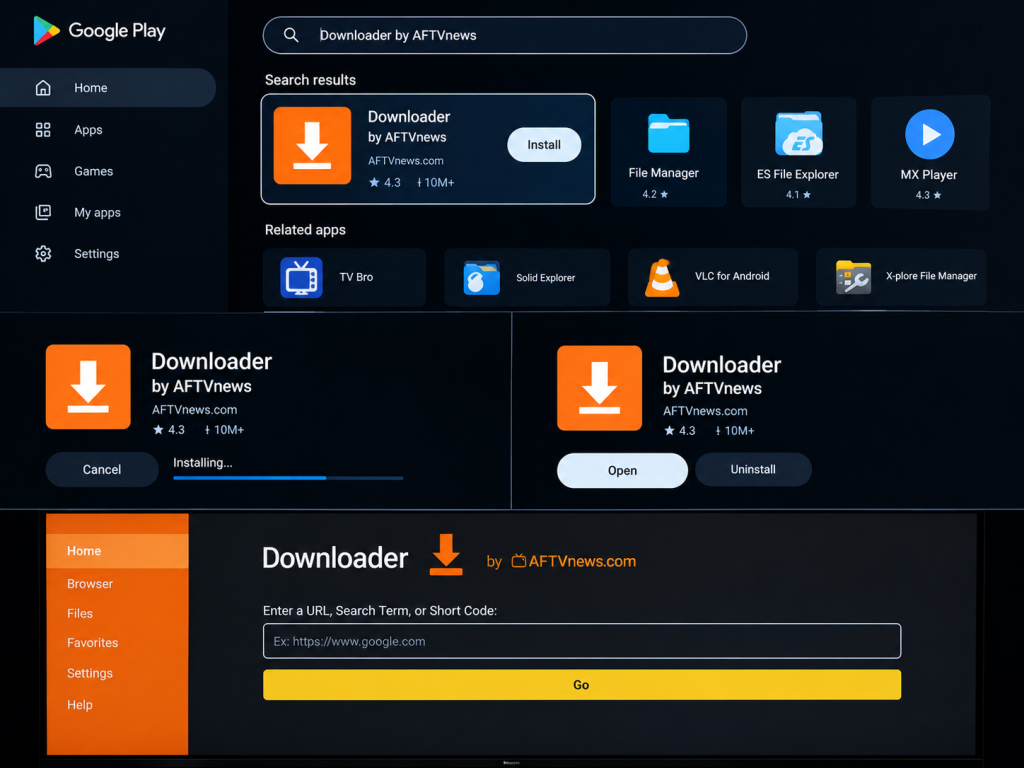Select the TV Bro label
1024x768 pixels.
356,277
